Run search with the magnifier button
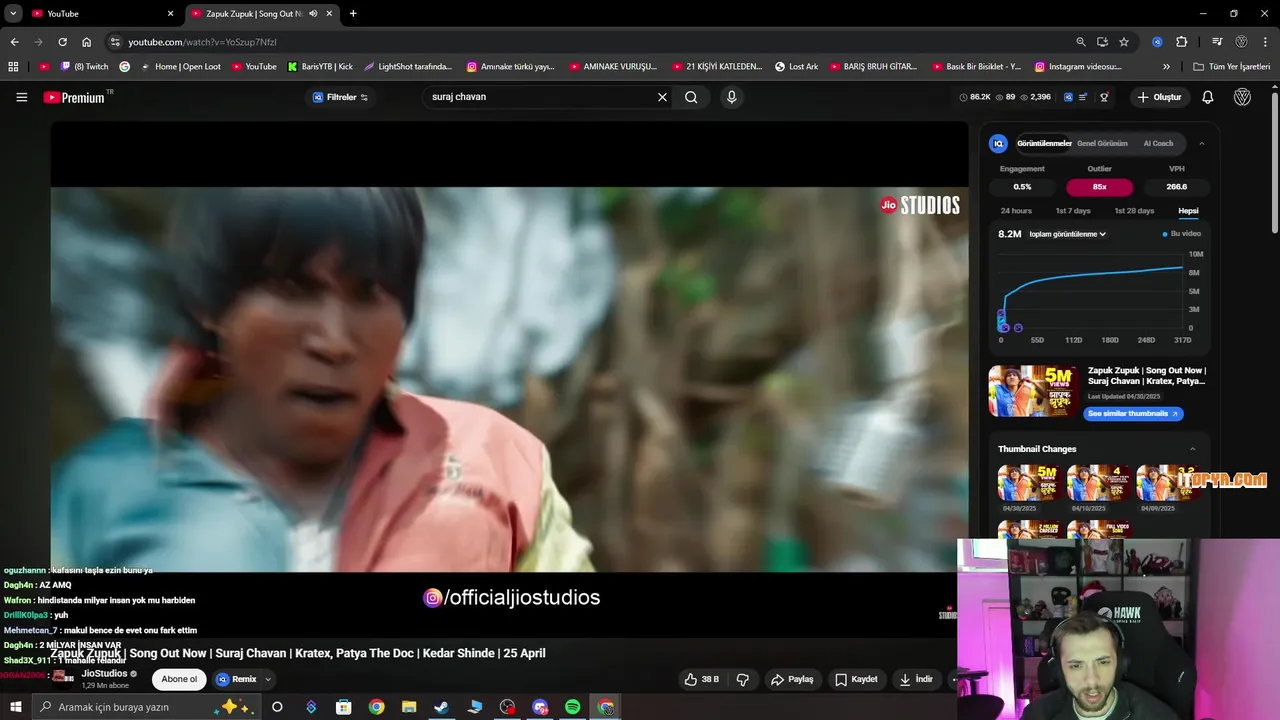Screen dimensions: 1280x720 pos(691,97)
